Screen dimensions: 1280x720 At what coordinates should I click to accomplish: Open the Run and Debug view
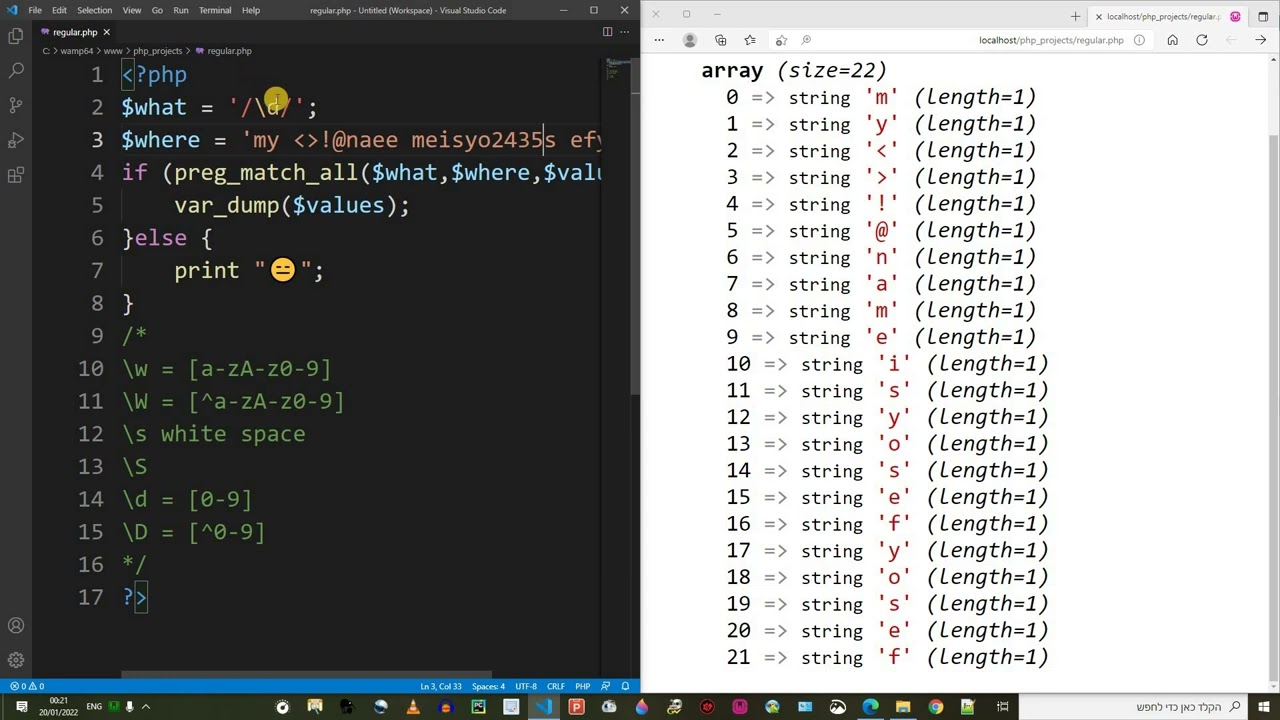(16, 140)
